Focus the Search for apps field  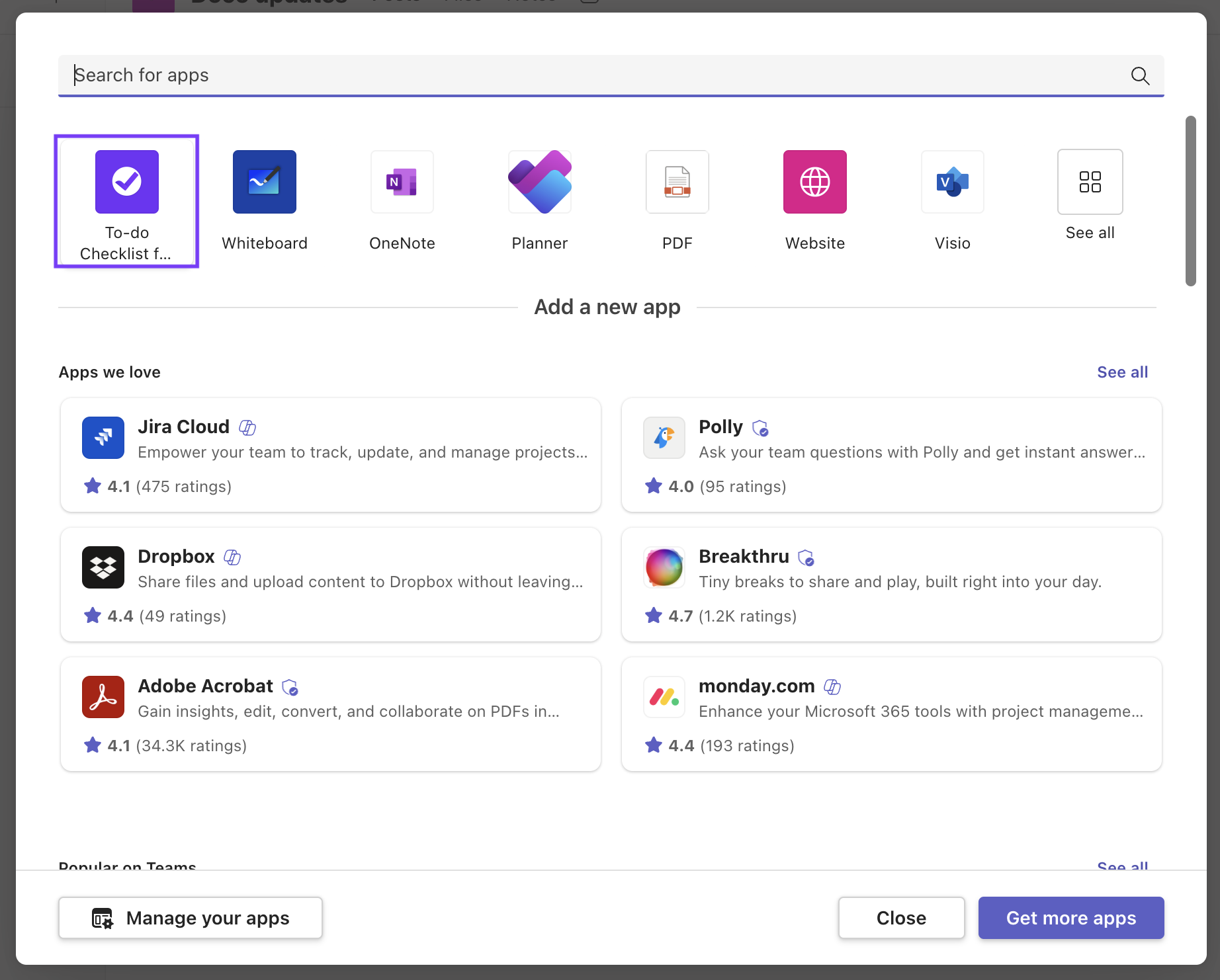595,75
